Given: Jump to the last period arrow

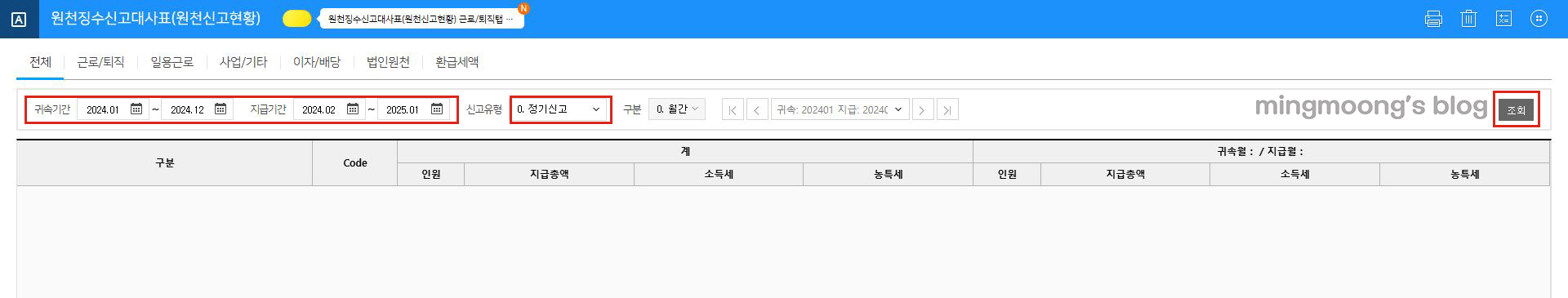Looking at the screenshot, I should click(x=947, y=109).
